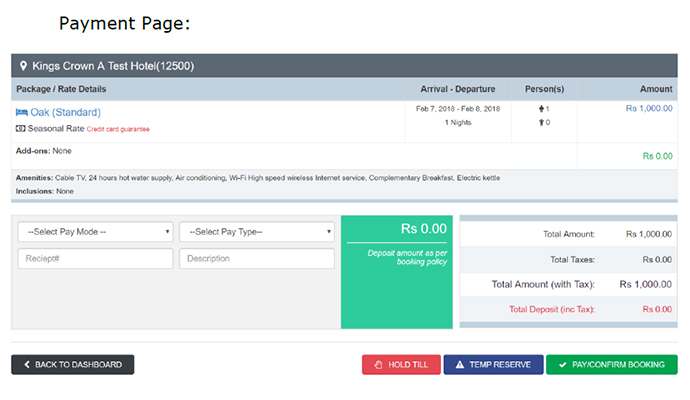The height and width of the screenshot is (400, 690).
Task: Open the Select Pay Type dropdown
Action: point(257,232)
